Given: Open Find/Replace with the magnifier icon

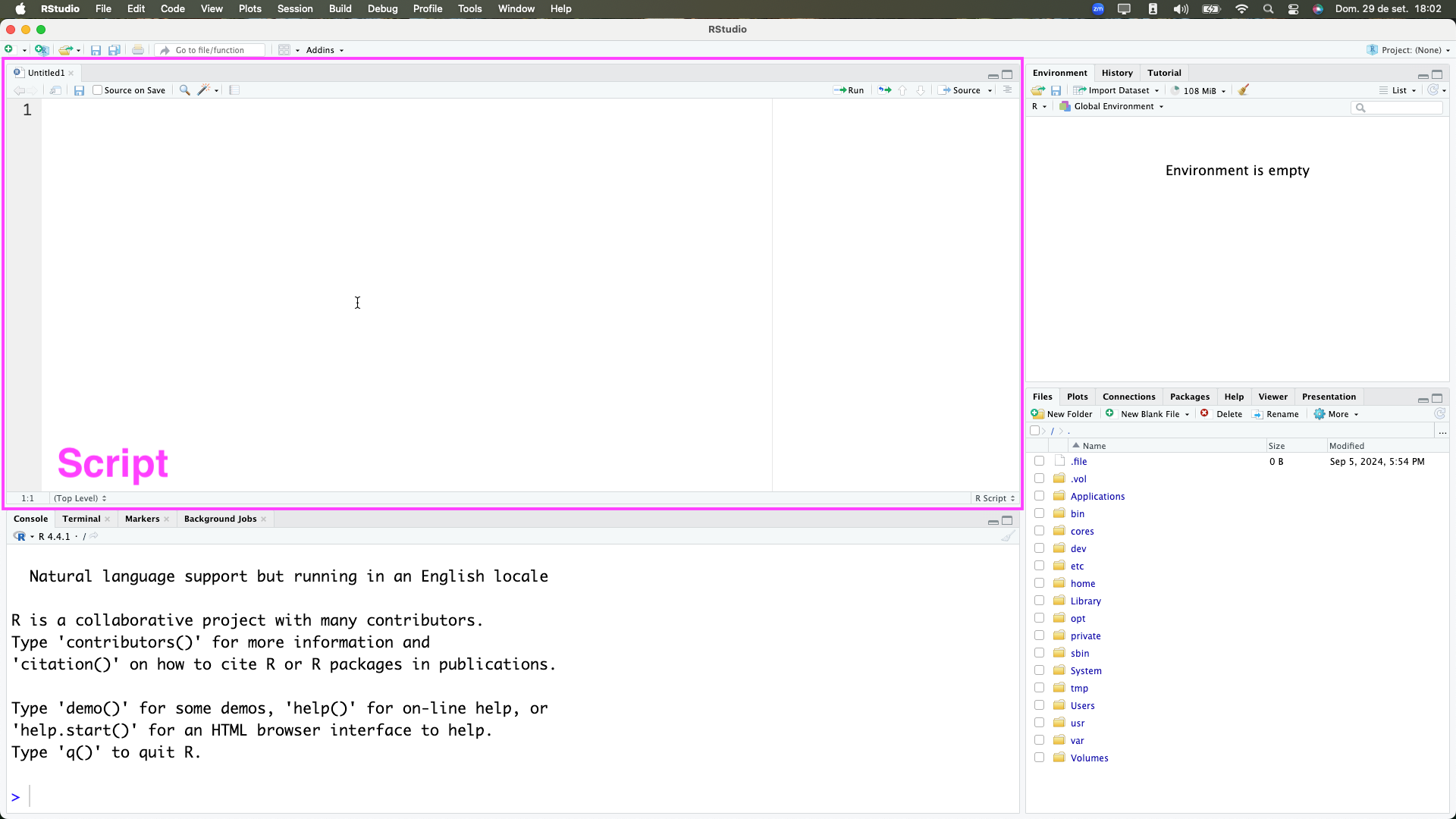Looking at the screenshot, I should pos(184,90).
